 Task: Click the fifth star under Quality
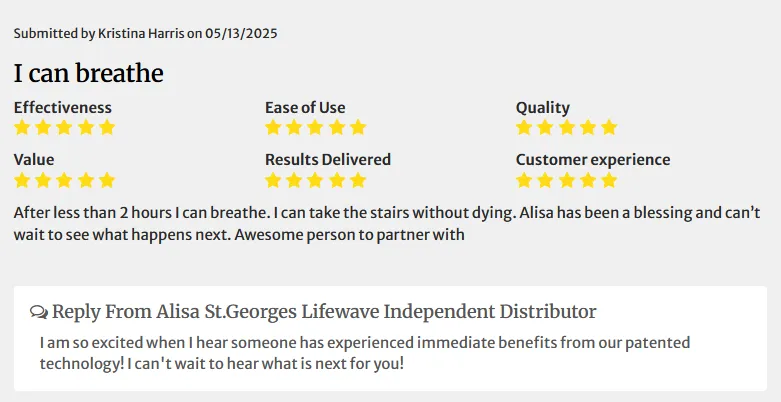[x=609, y=128]
